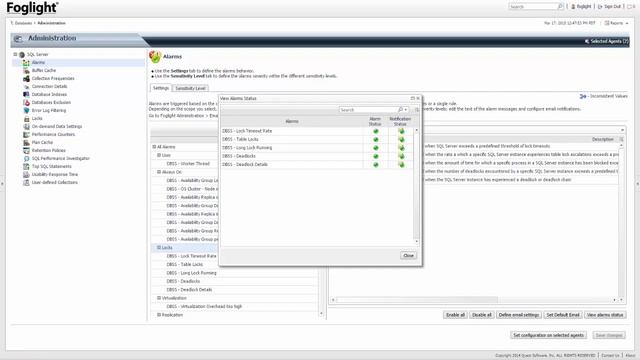The image size is (640, 360).
Task: Open the Buffer Cache settings icon
Action: pos(26,71)
